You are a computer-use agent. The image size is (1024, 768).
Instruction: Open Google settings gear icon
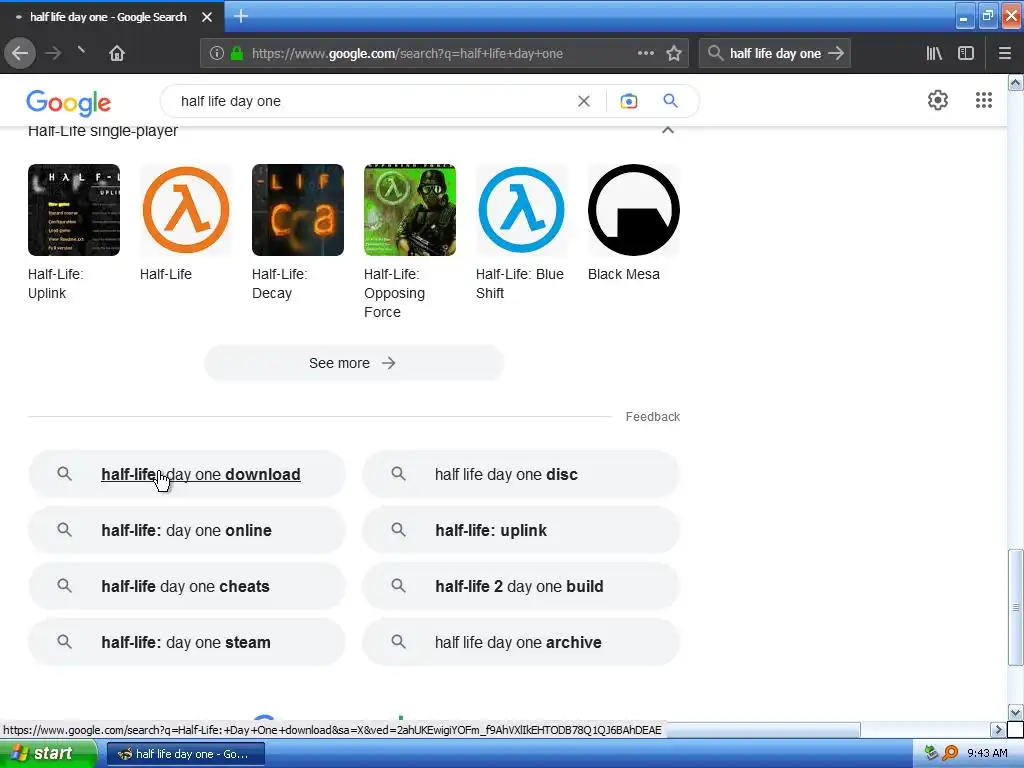[x=938, y=100]
